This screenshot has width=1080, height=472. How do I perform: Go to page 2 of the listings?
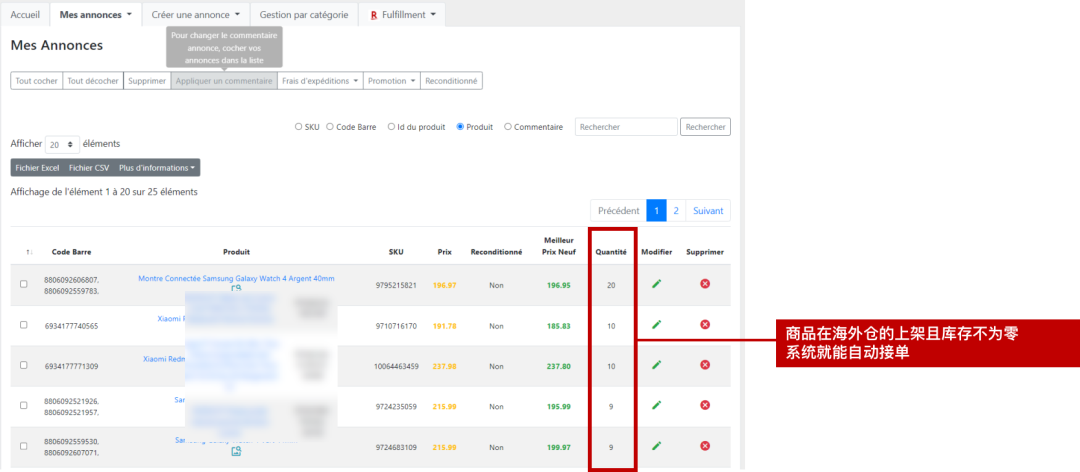[x=676, y=211]
